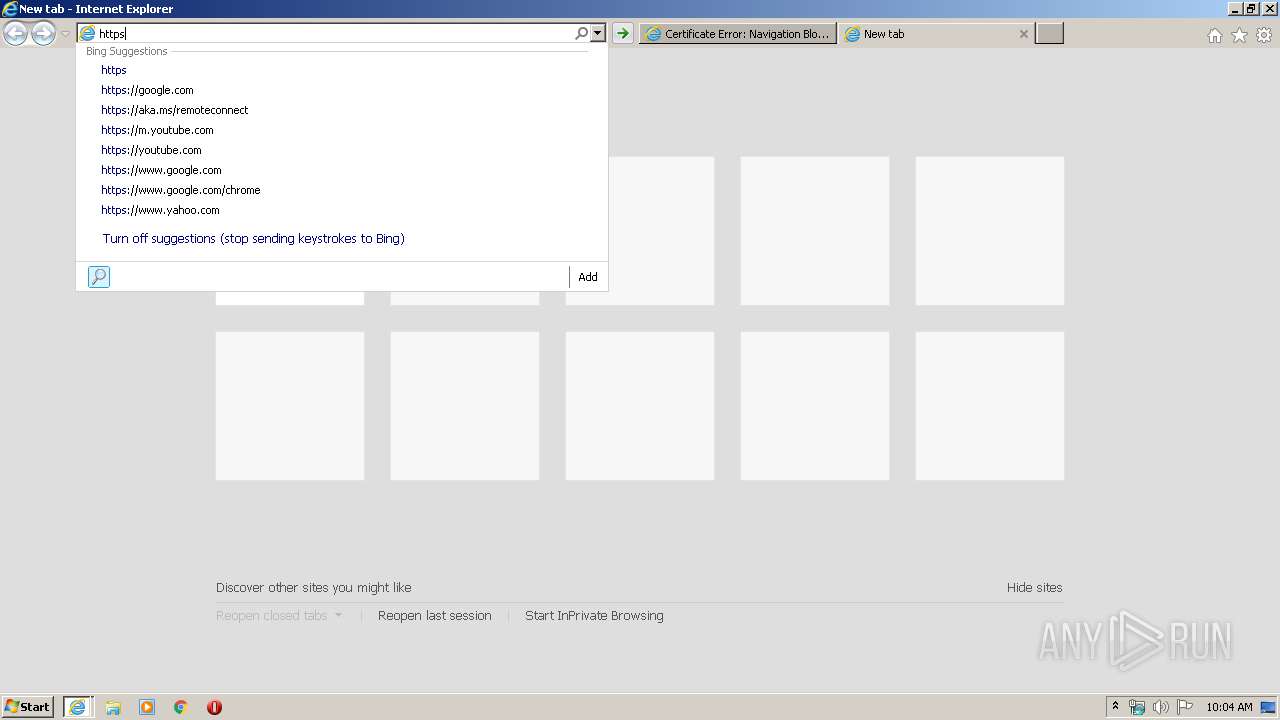Click Internet Explorer taskbar icon

pos(77,707)
